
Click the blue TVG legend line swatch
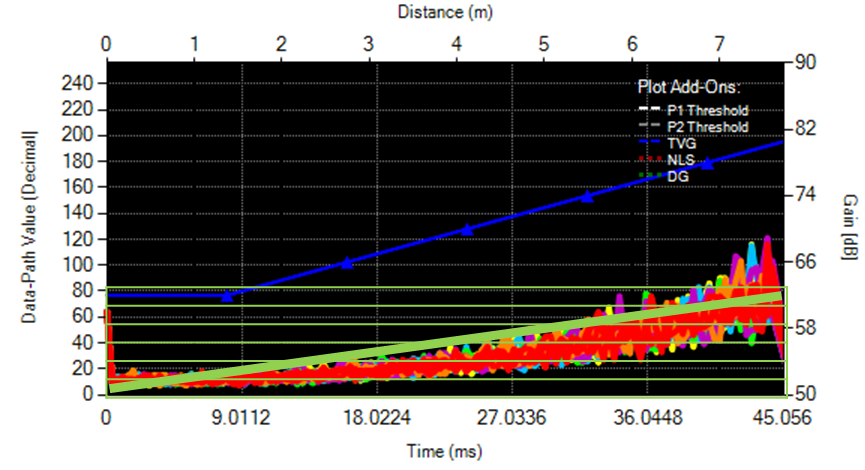[x=650, y=143]
